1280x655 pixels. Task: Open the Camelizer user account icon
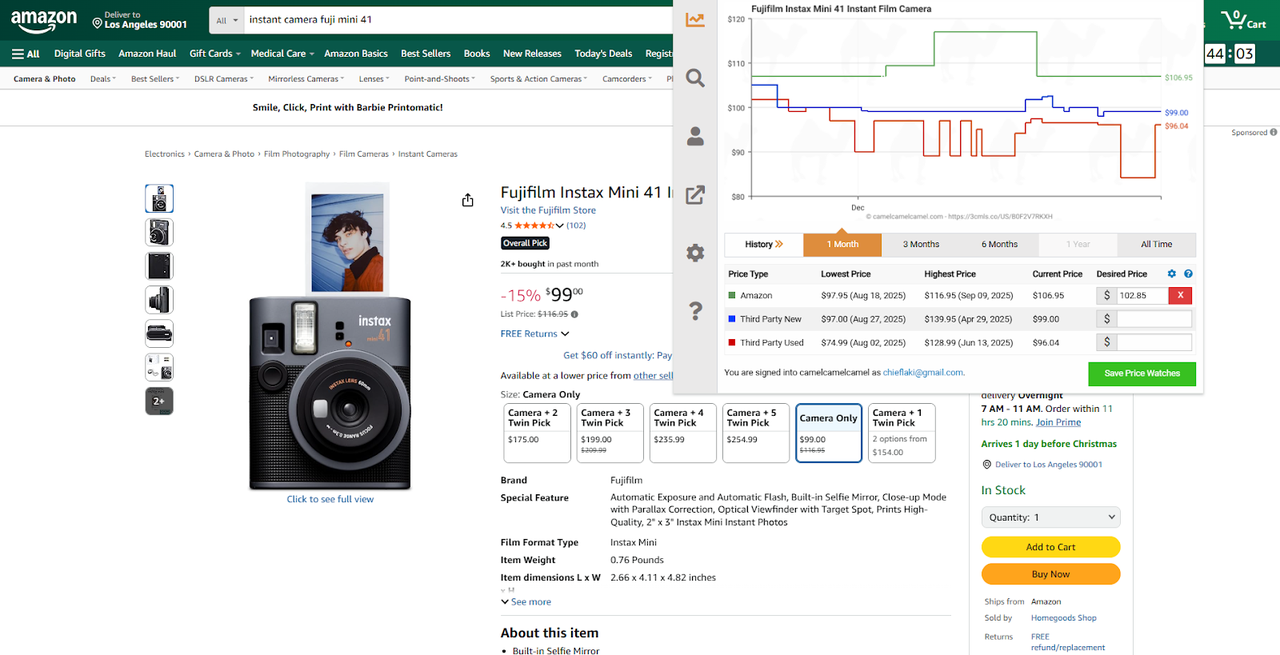pyautogui.click(x=695, y=136)
